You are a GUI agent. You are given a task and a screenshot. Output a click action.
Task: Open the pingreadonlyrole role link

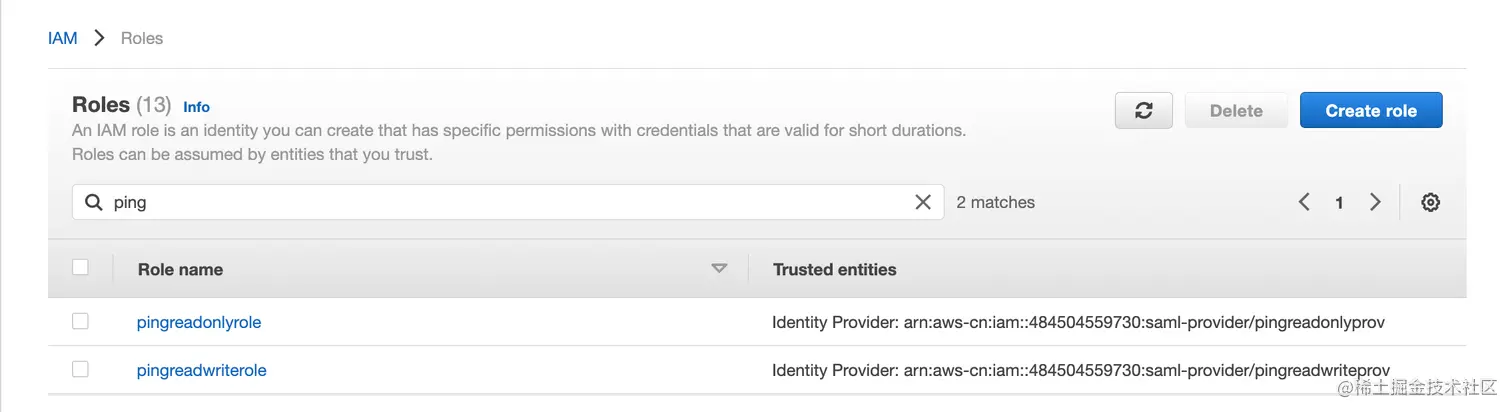pyautogui.click(x=199, y=322)
